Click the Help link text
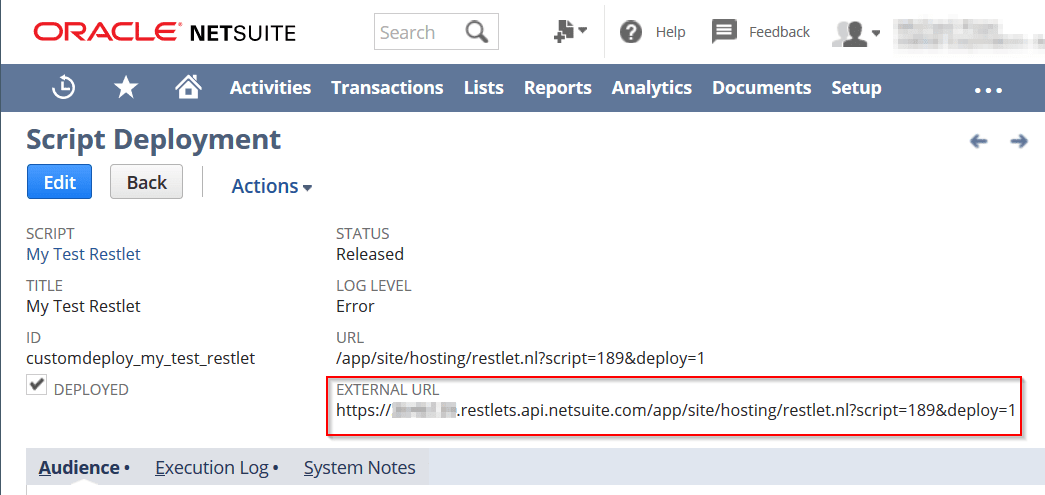The height and width of the screenshot is (495, 1045). tap(670, 31)
